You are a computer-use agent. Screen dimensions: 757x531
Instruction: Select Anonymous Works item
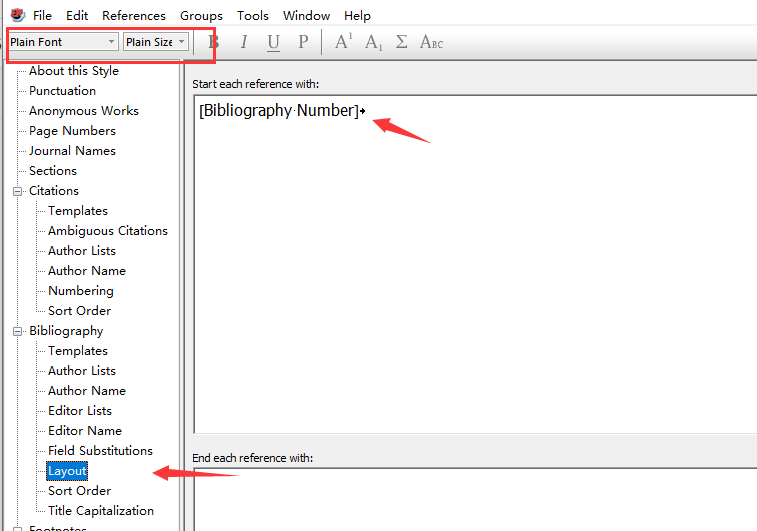[x=84, y=111]
